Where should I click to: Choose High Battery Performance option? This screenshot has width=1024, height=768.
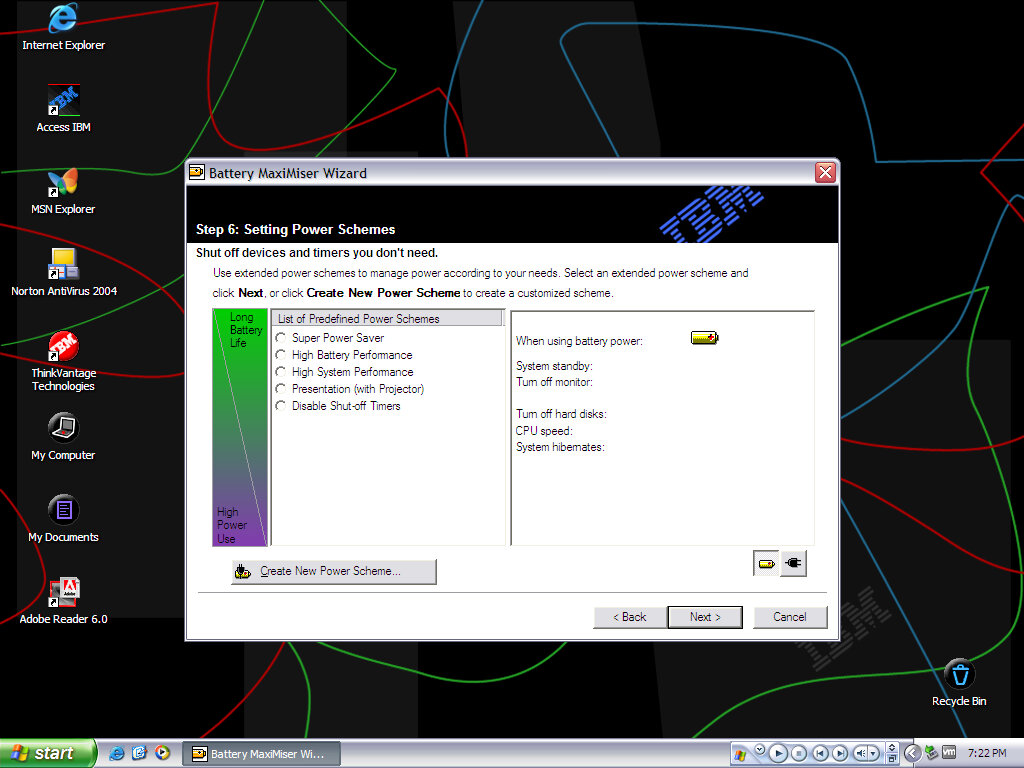point(281,355)
